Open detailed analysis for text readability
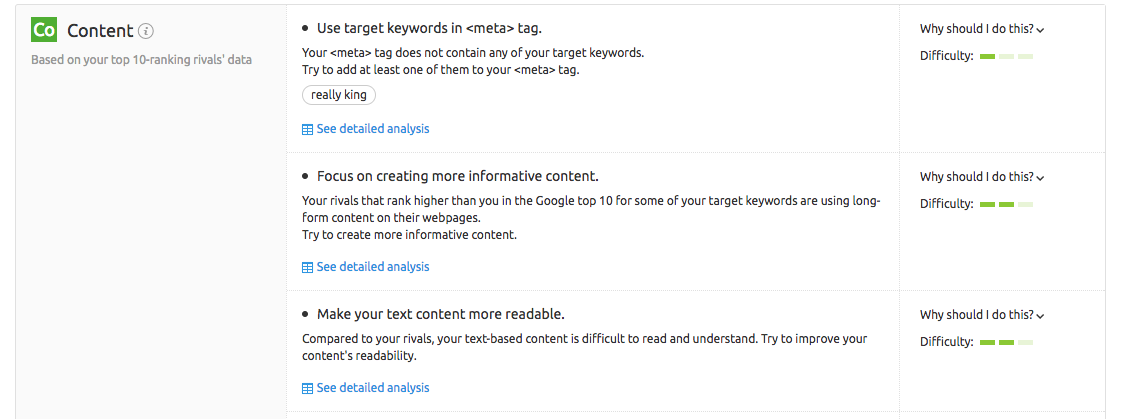 (x=372, y=388)
